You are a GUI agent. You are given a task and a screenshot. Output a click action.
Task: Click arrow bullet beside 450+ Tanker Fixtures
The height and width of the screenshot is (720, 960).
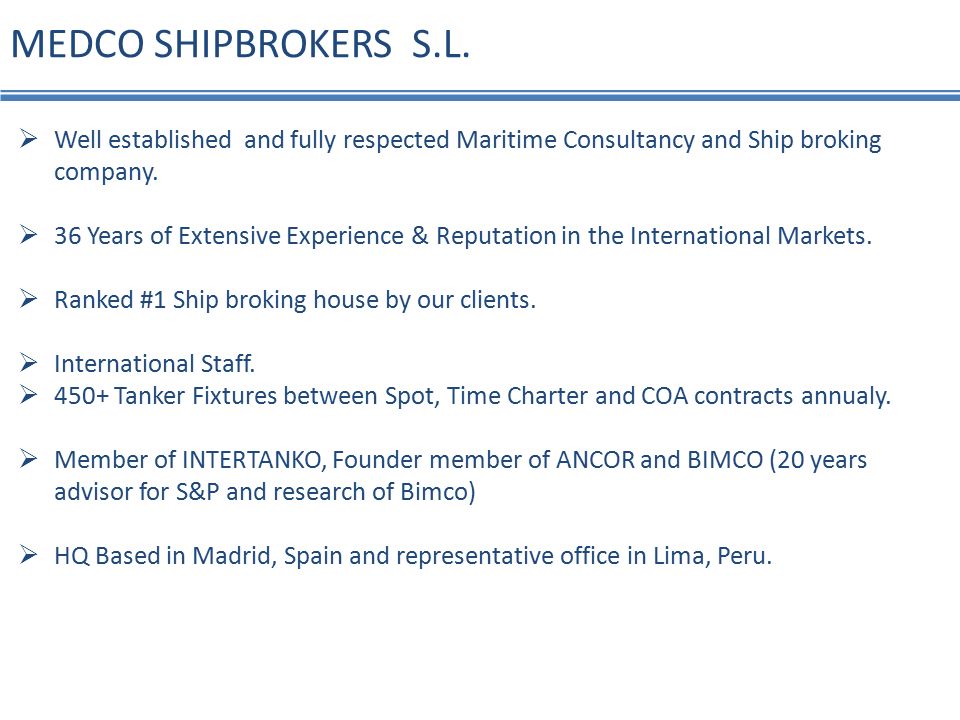coord(28,394)
